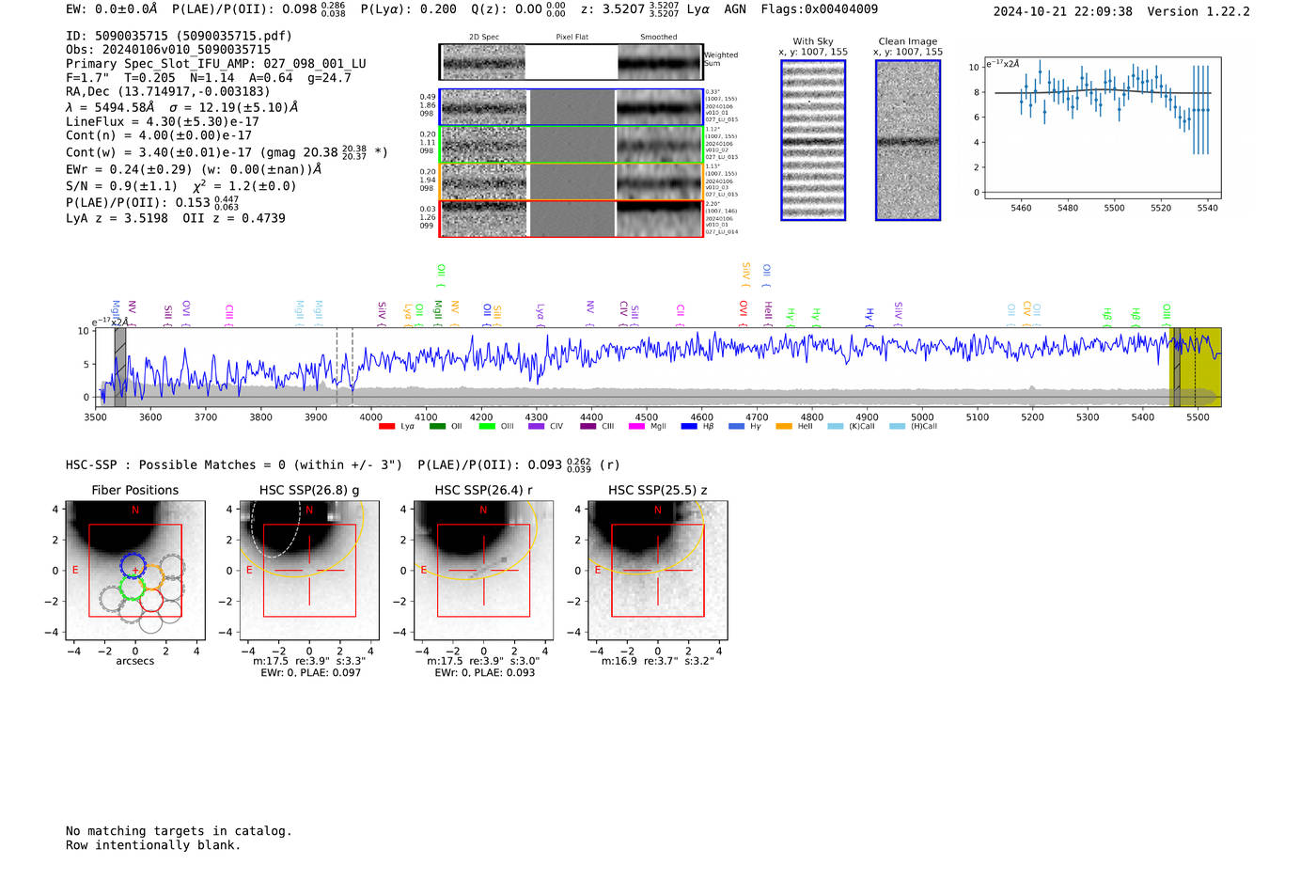This screenshot has height=896, width=1316.
Task: Click the Weighted Sum Smoothed cutout
Action: pos(660,62)
